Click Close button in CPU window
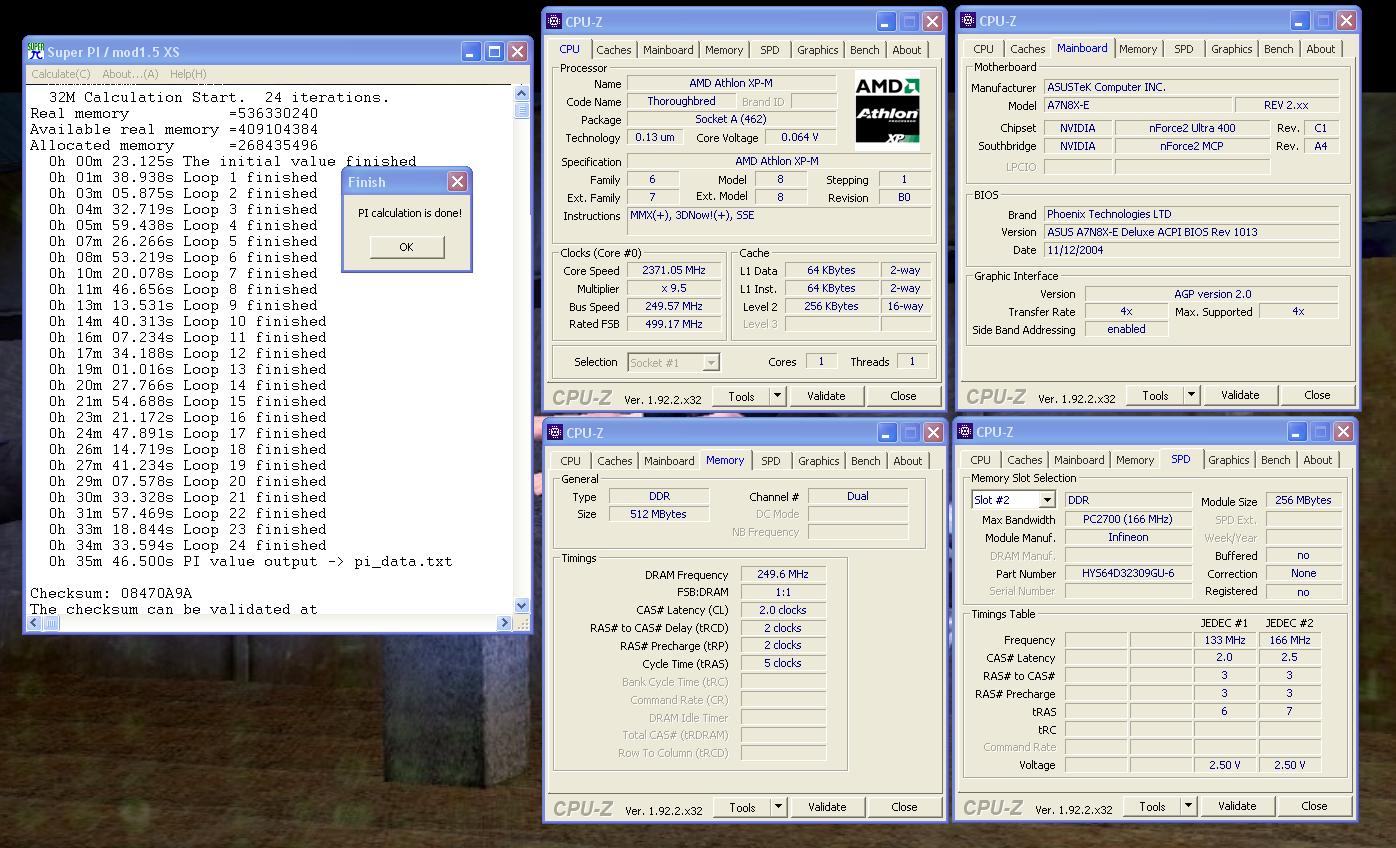This screenshot has height=848, width=1396. [x=903, y=396]
